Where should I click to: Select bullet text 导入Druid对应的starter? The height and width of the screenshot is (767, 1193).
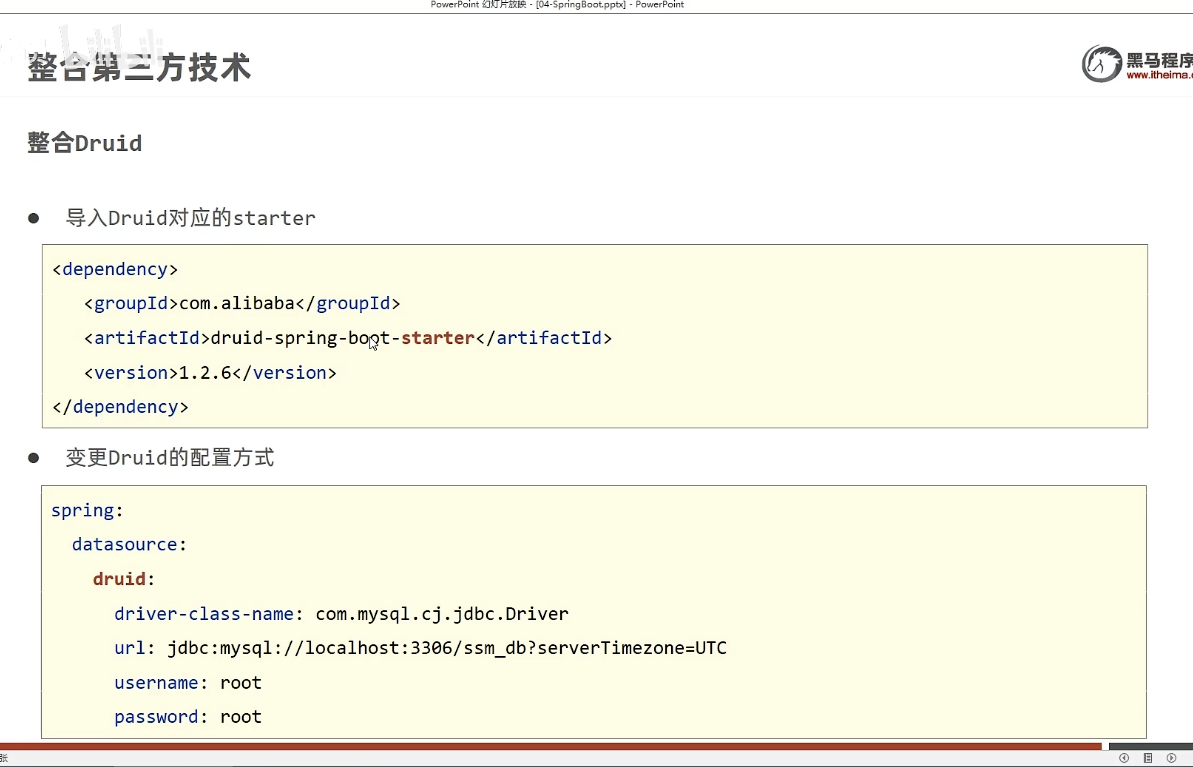[x=190, y=218]
